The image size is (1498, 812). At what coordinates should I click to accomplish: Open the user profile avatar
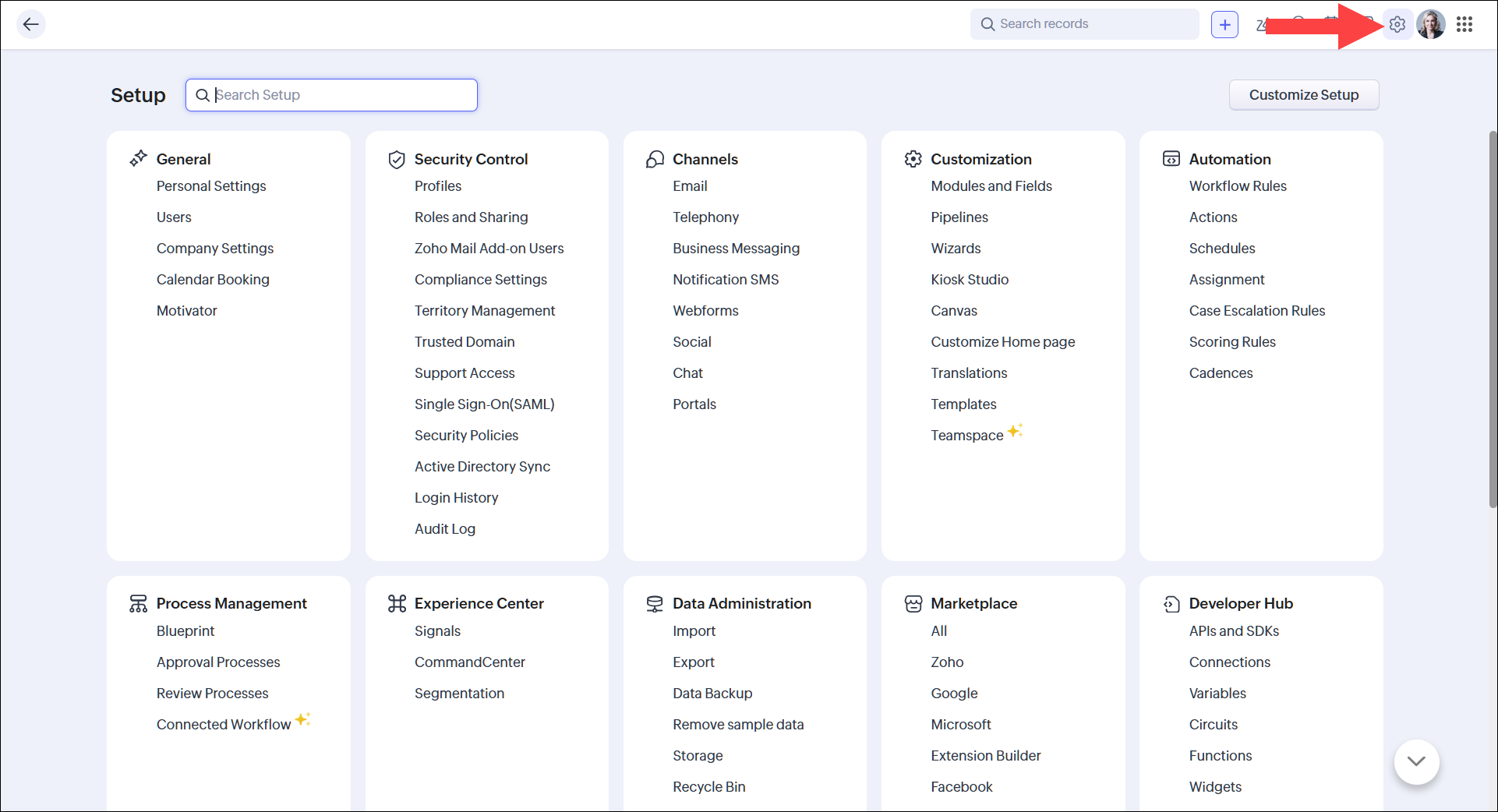click(1431, 24)
